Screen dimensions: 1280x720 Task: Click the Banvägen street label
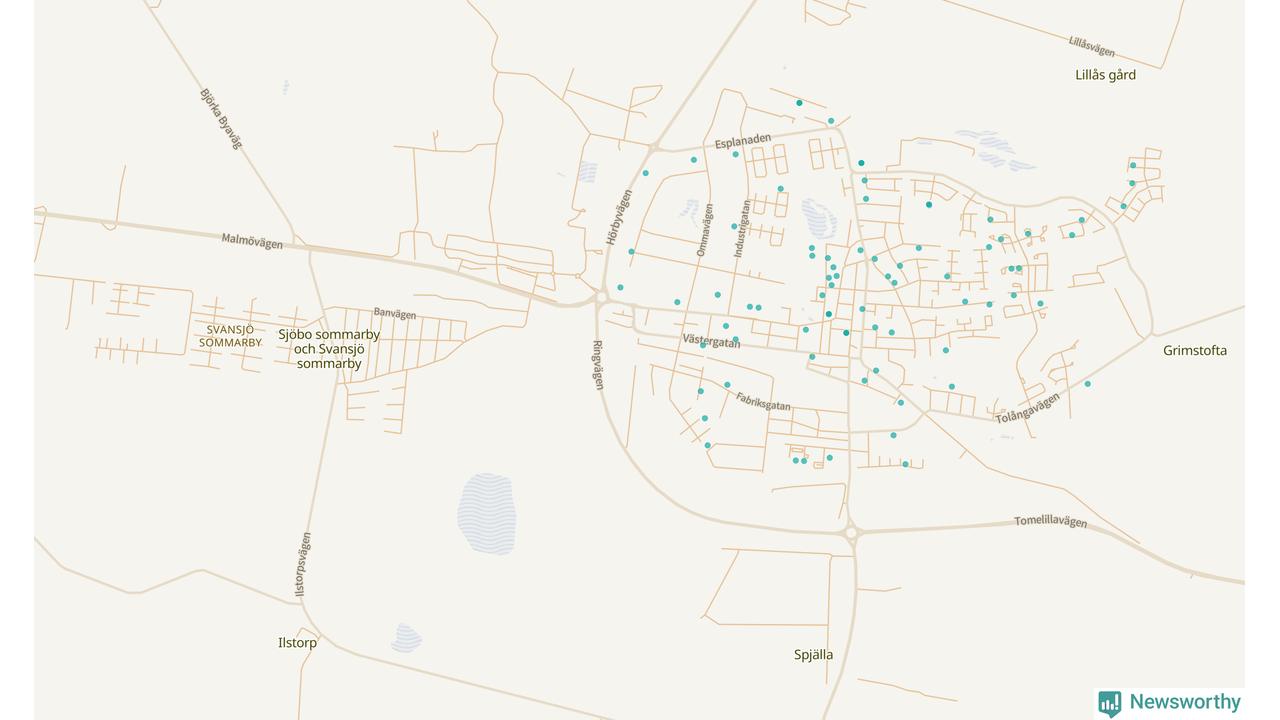(394, 314)
